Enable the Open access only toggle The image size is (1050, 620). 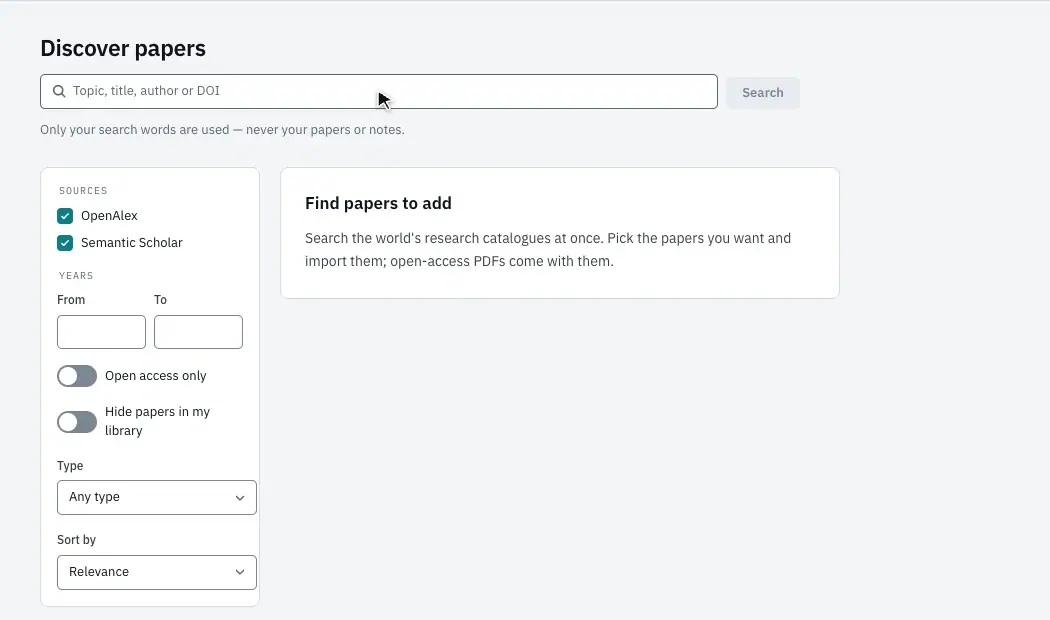click(77, 376)
